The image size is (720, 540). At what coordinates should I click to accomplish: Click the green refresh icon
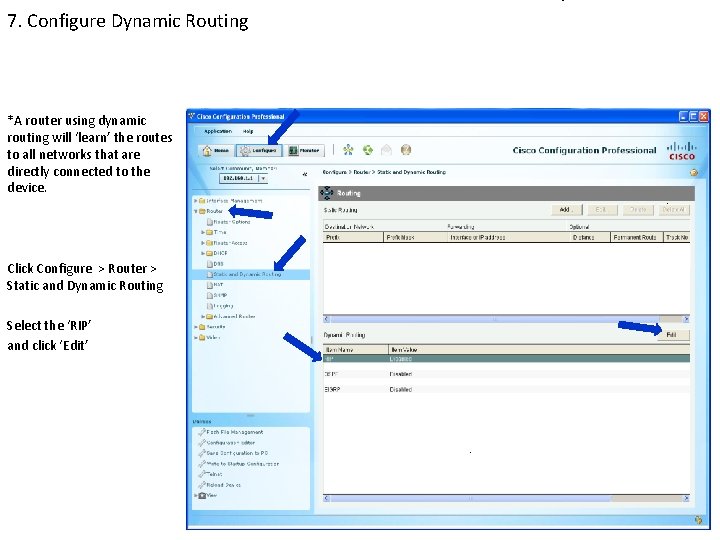click(368, 150)
